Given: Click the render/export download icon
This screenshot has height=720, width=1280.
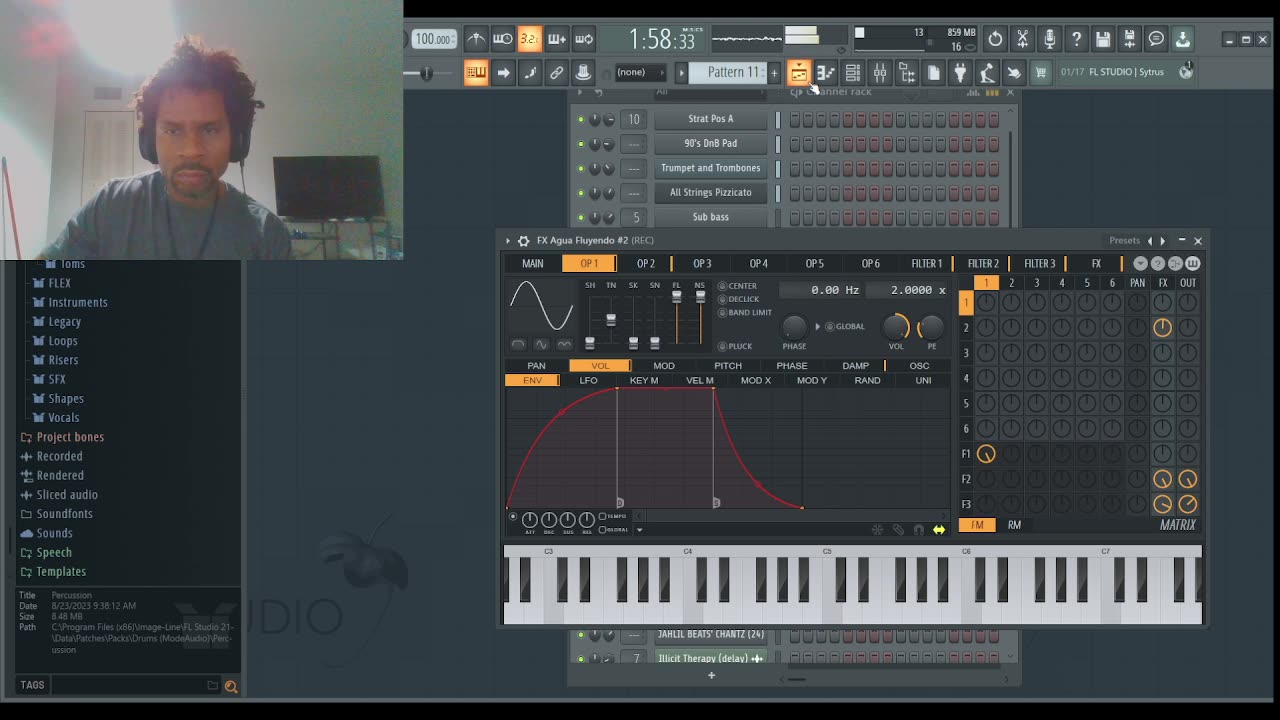Looking at the screenshot, I should tap(1183, 39).
